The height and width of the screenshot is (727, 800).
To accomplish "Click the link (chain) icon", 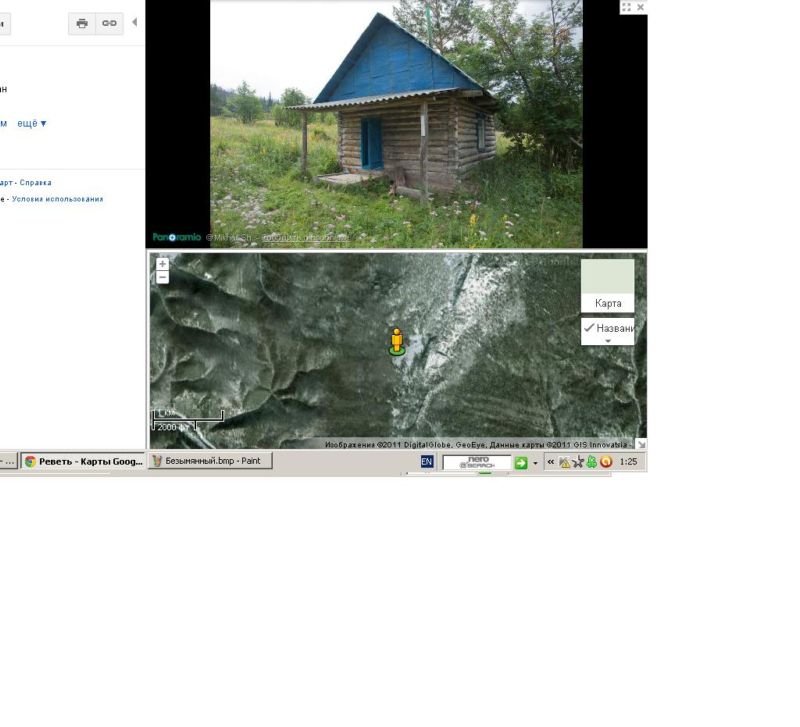I will pos(109,23).
